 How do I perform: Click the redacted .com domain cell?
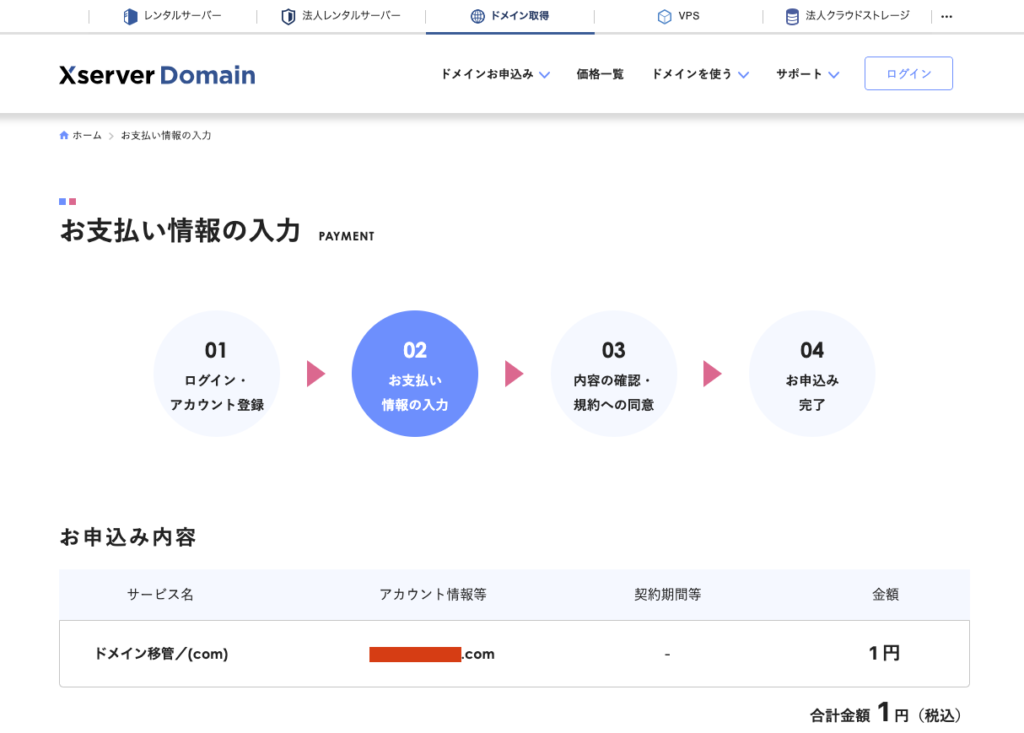(432, 654)
